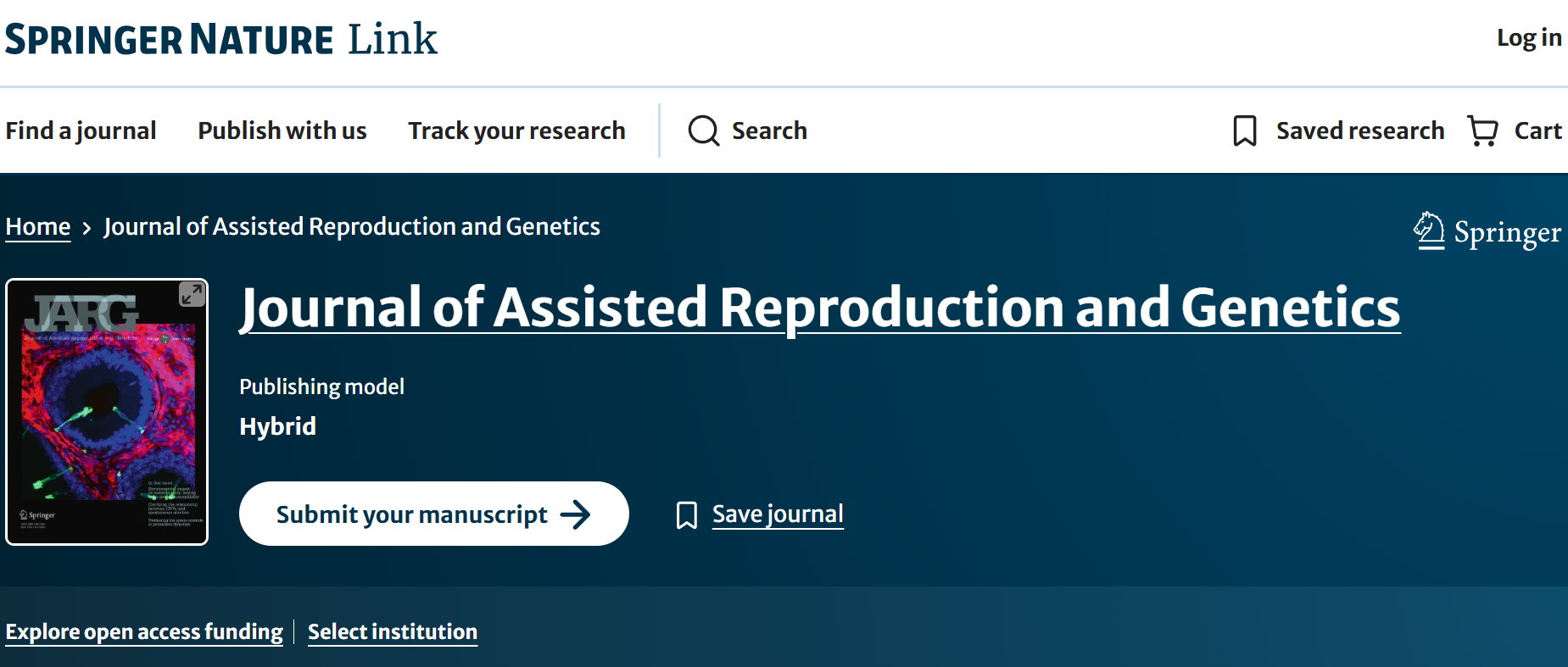1568x667 pixels.
Task: Click the magnifying glass search icon
Action: (704, 131)
